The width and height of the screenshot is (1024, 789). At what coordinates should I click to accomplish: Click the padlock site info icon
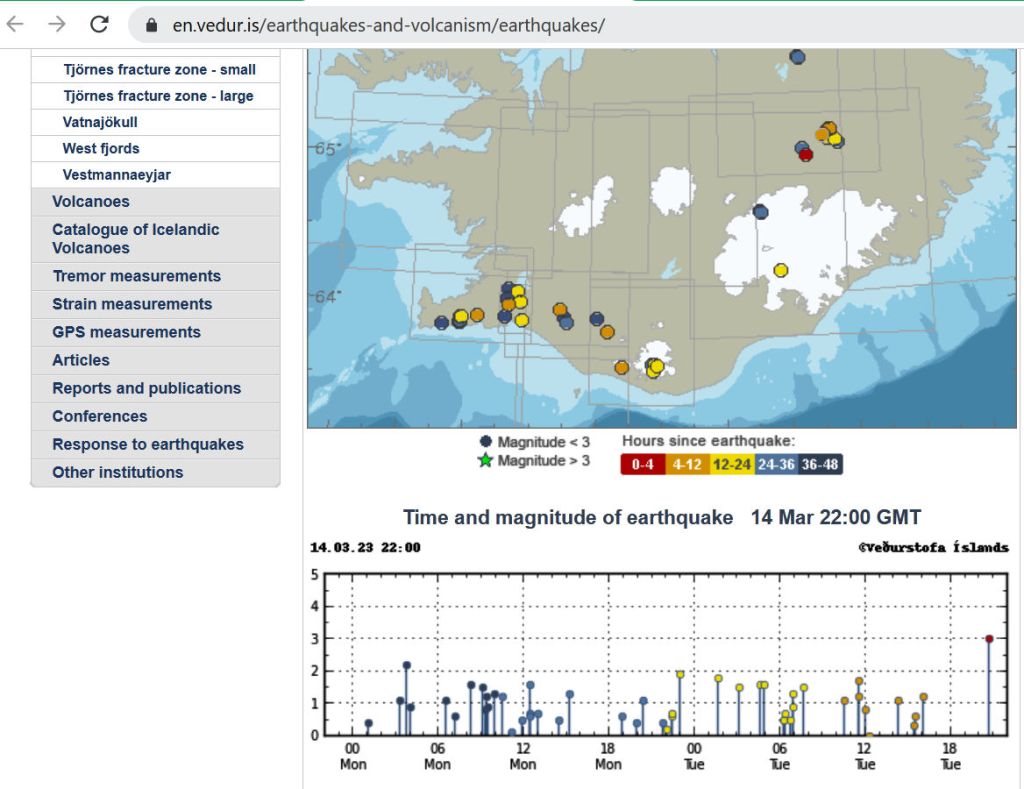pos(152,25)
